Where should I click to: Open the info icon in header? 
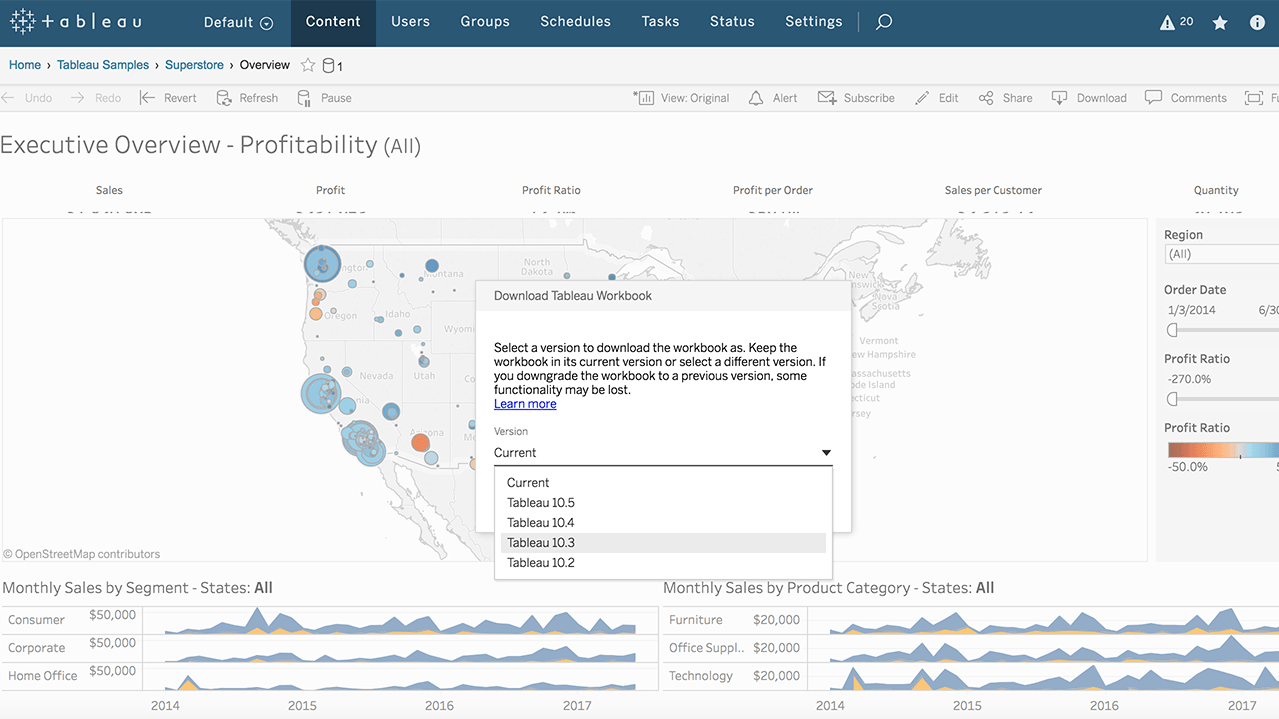point(1258,22)
